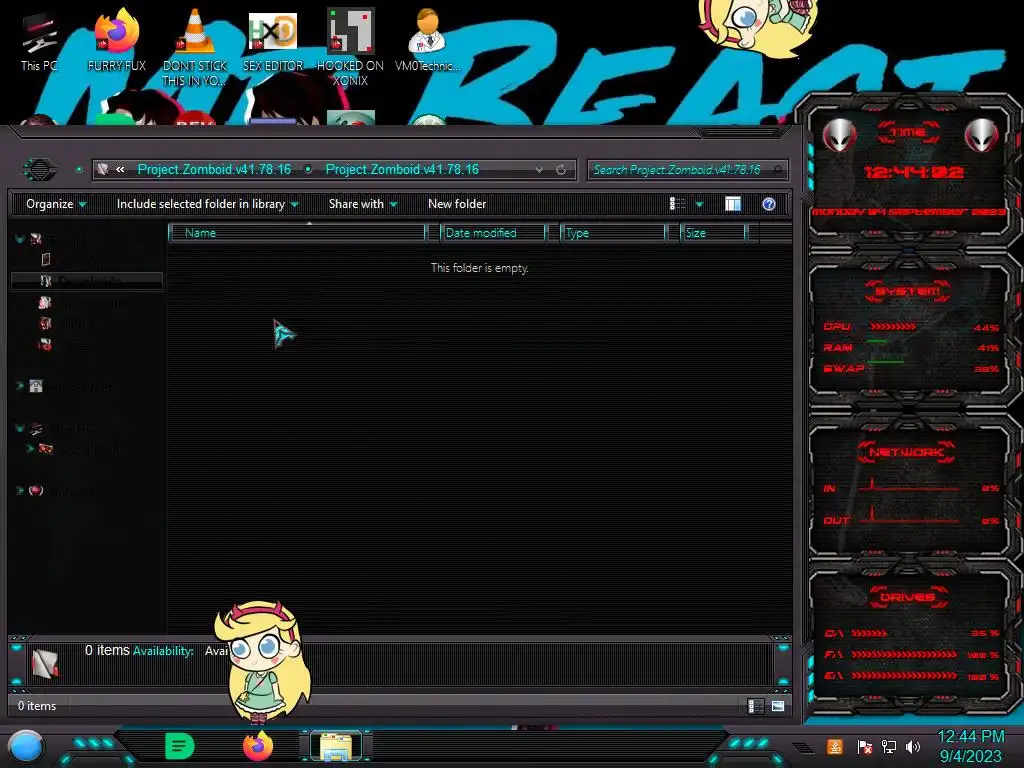Click the CPU usage bar in widget
Viewport: 1024px width, 768px height.
893,327
